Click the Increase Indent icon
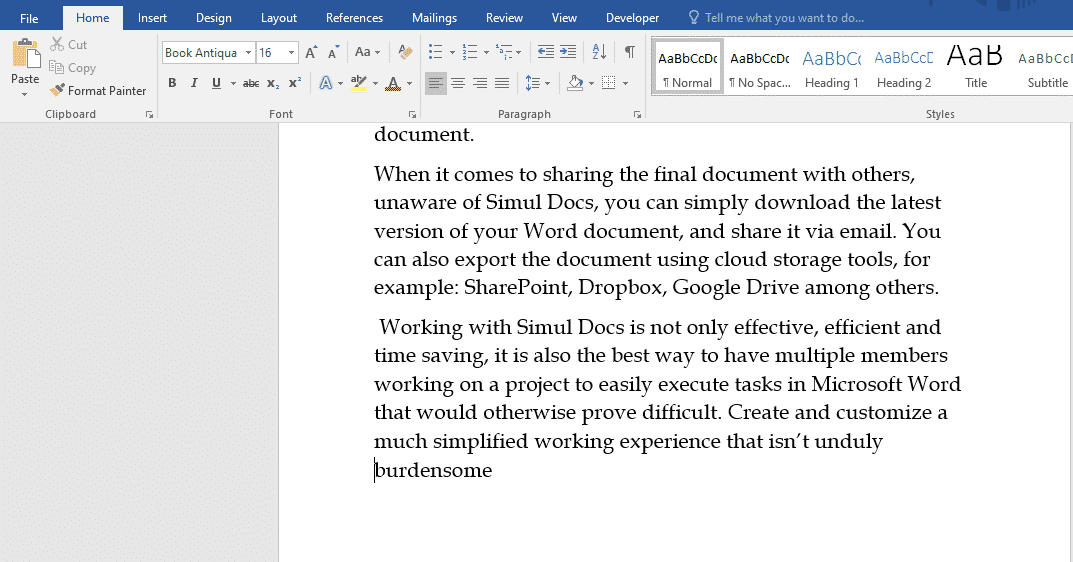The image size is (1073, 562). [568, 52]
